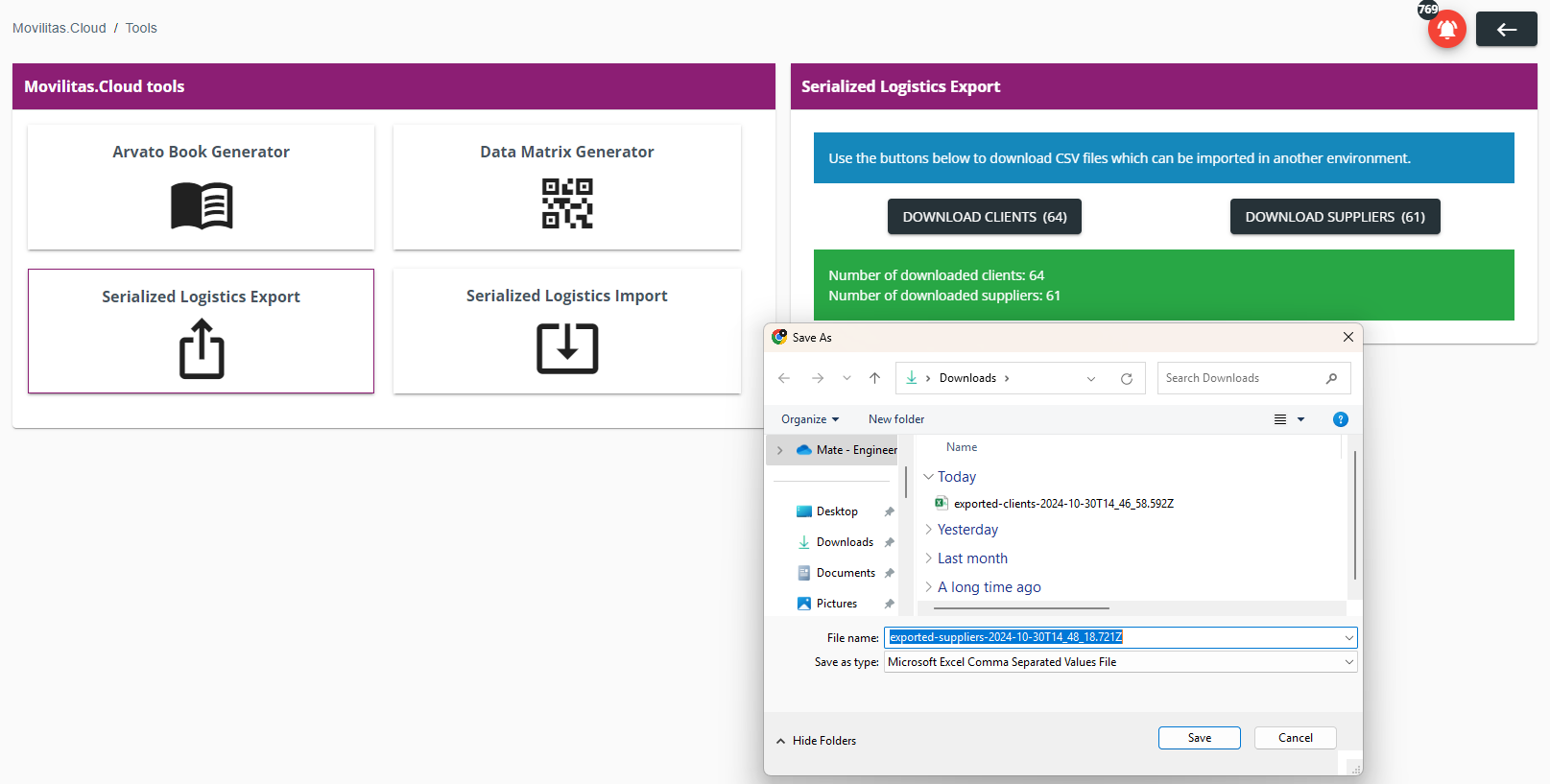Screen dimensions: 1550x784
Task: Open the File name dropdown arrow
Action: coord(1349,637)
